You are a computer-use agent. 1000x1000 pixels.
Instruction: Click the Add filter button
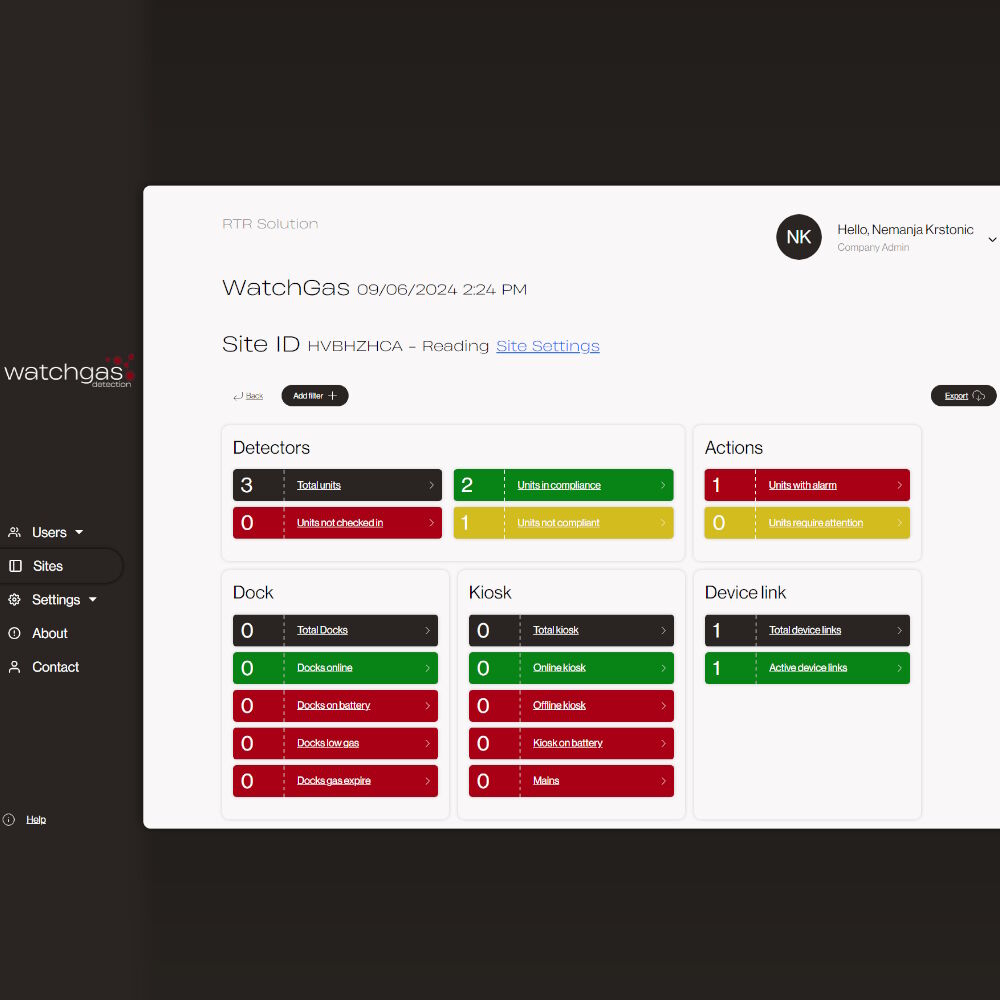pos(315,396)
